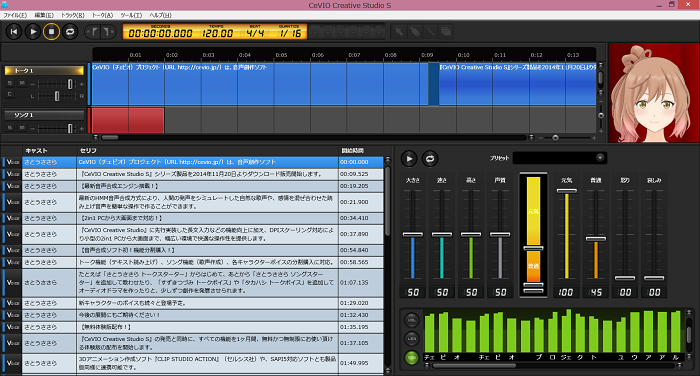Viewport: 700px width, 376px height.
Task: Play the selected phrase in parameter panel
Action: (409, 159)
